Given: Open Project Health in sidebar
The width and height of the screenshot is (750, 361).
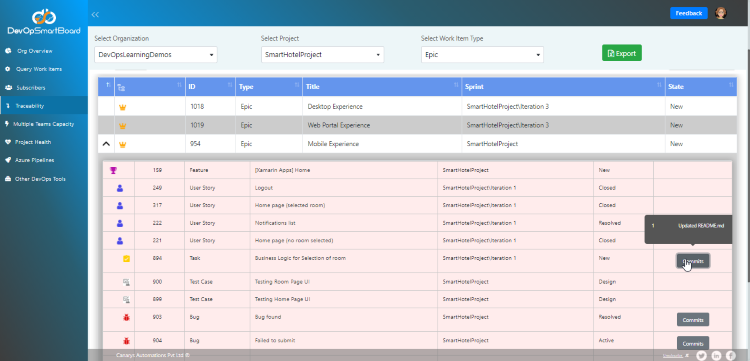Looking at the screenshot, I should (33, 142).
